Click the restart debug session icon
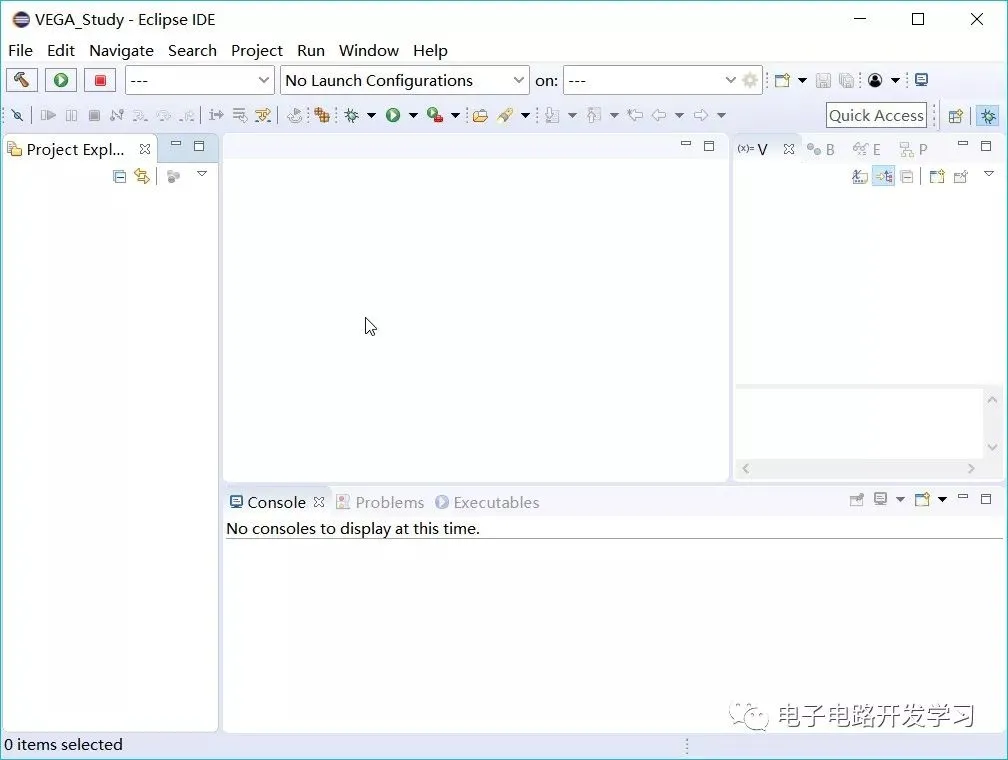This screenshot has height=760, width=1008. tap(294, 115)
